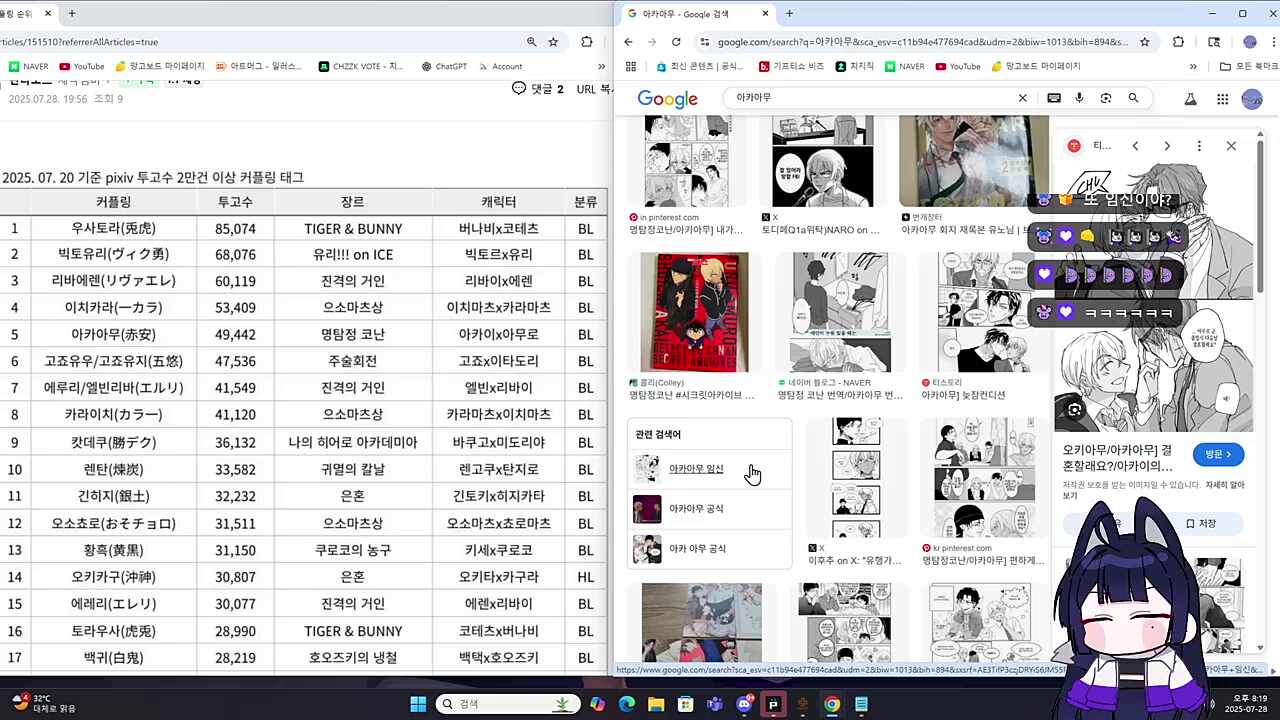Open the 치지직 bookmark in Google window
1280x720 pixels.
854,66
